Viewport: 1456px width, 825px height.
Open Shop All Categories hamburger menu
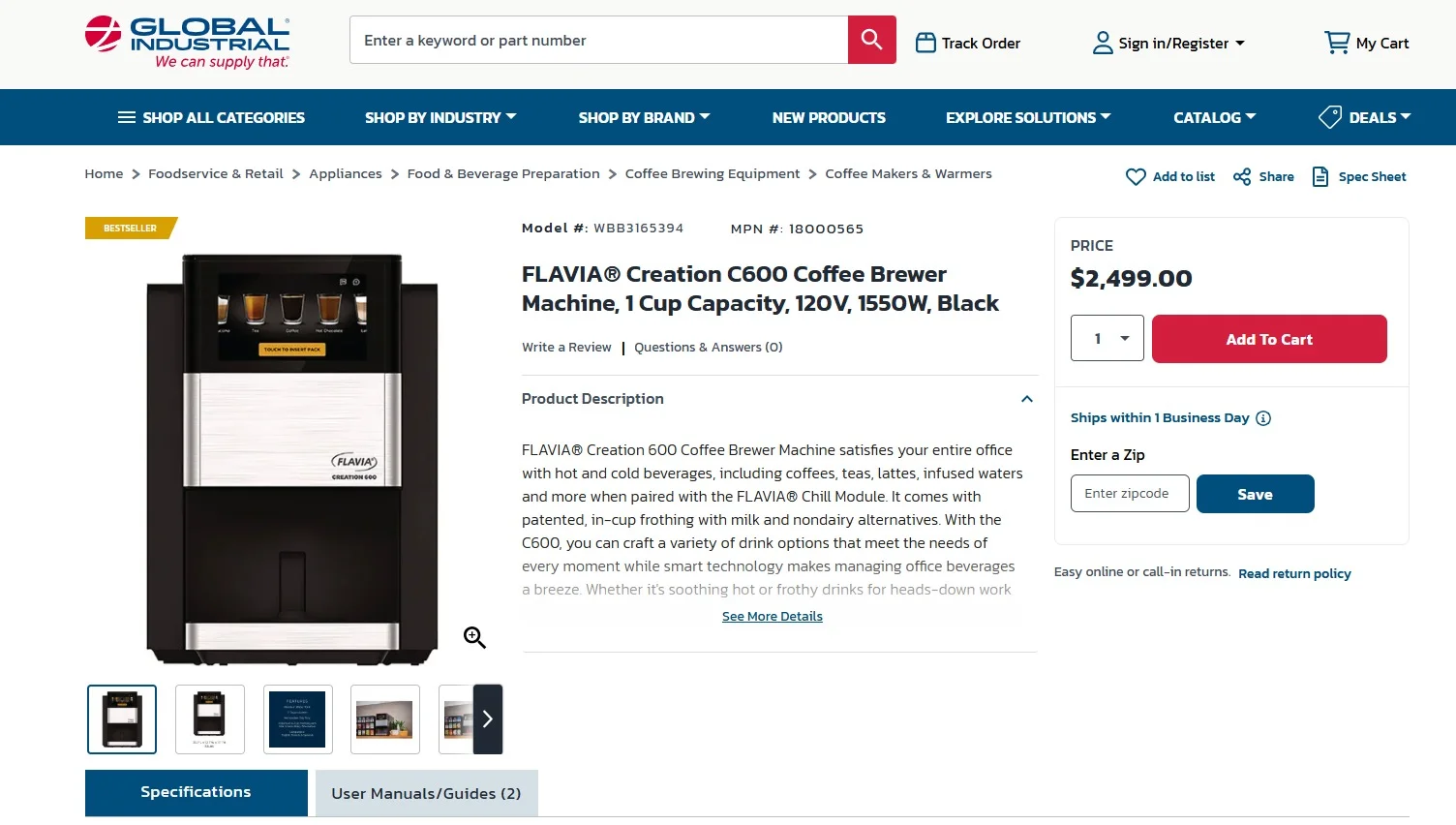click(x=127, y=117)
